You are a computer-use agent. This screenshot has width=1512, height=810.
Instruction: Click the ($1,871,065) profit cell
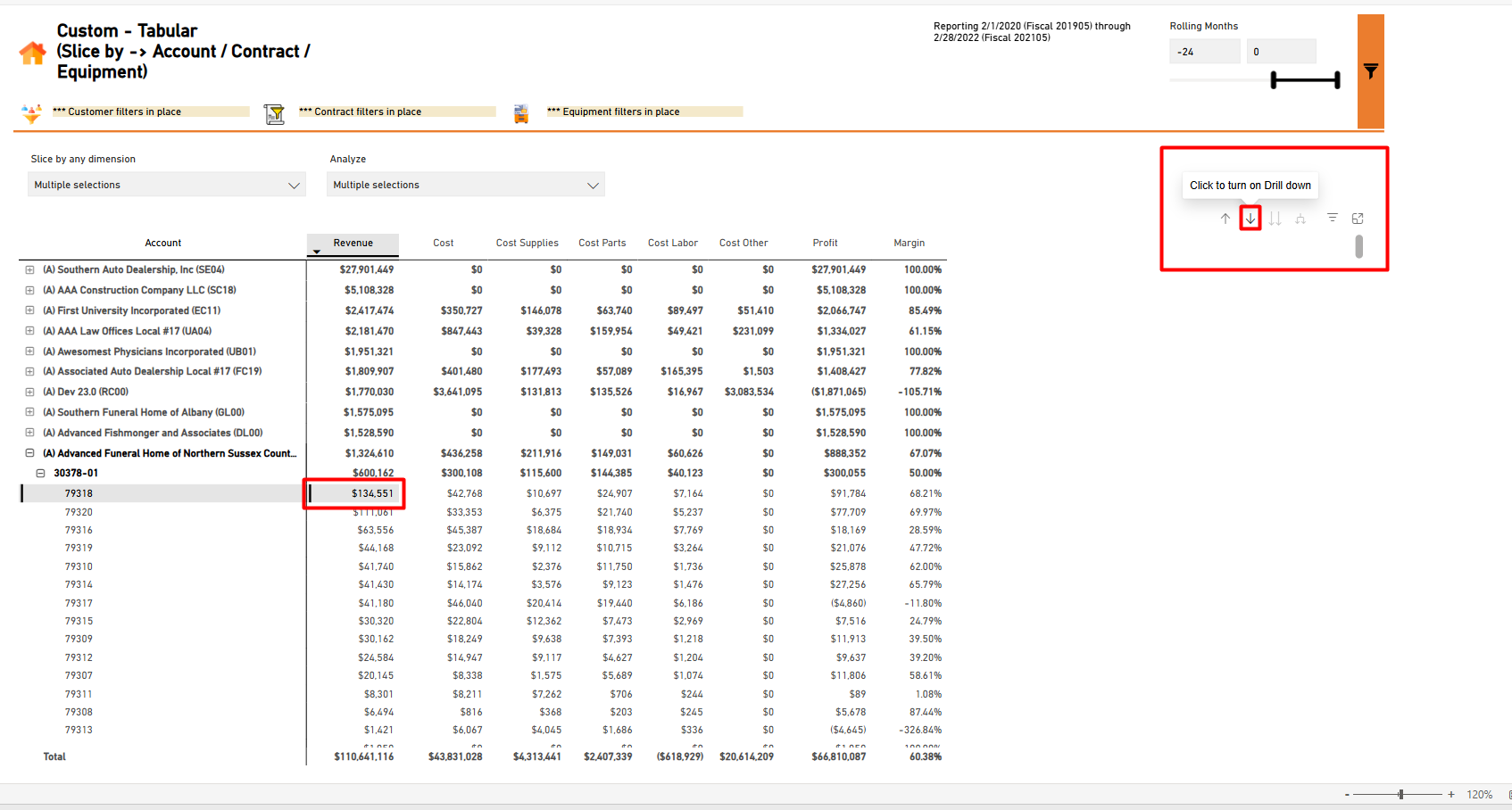point(838,392)
